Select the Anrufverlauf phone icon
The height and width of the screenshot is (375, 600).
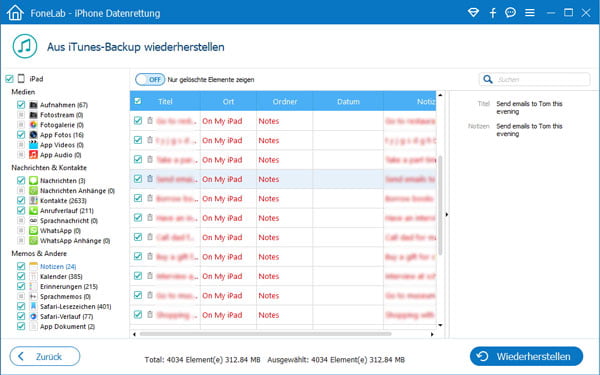click(x=33, y=210)
